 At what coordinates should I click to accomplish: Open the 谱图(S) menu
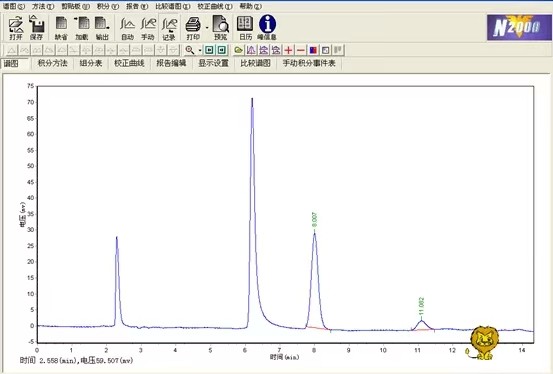pyautogui.click(x=14, y=6)
